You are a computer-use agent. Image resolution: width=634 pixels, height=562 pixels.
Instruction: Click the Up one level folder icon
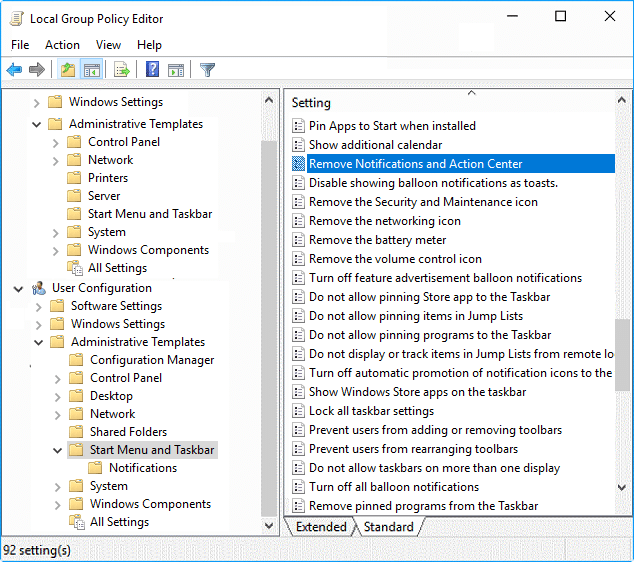67,70
